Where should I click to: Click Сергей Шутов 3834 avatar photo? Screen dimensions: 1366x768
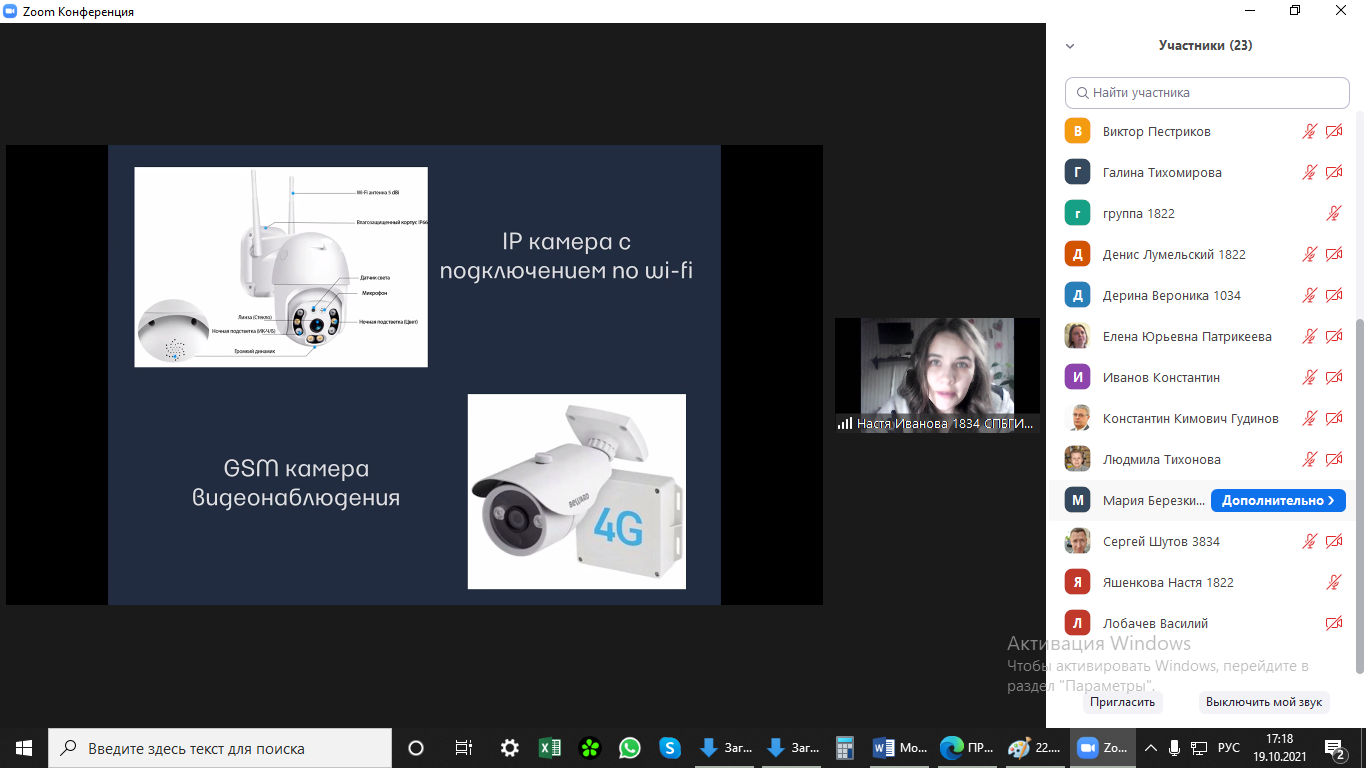pos(1077,541)
